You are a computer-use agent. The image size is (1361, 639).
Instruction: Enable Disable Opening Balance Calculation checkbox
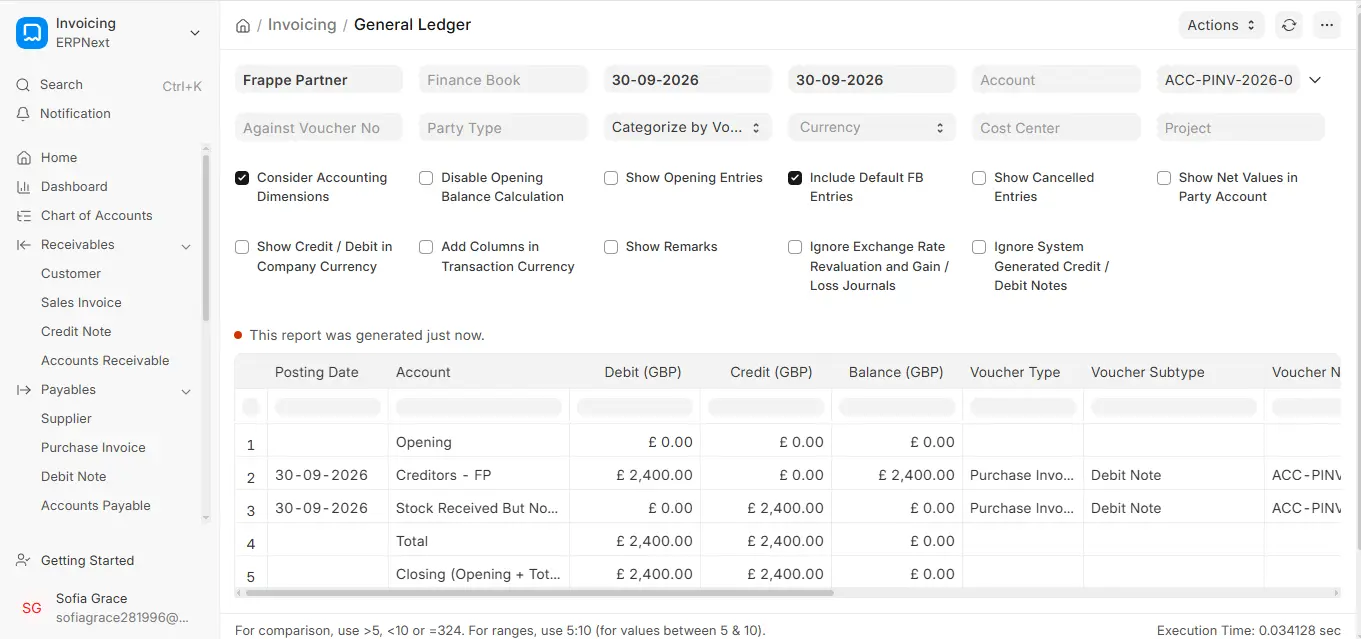click(426, 178)
